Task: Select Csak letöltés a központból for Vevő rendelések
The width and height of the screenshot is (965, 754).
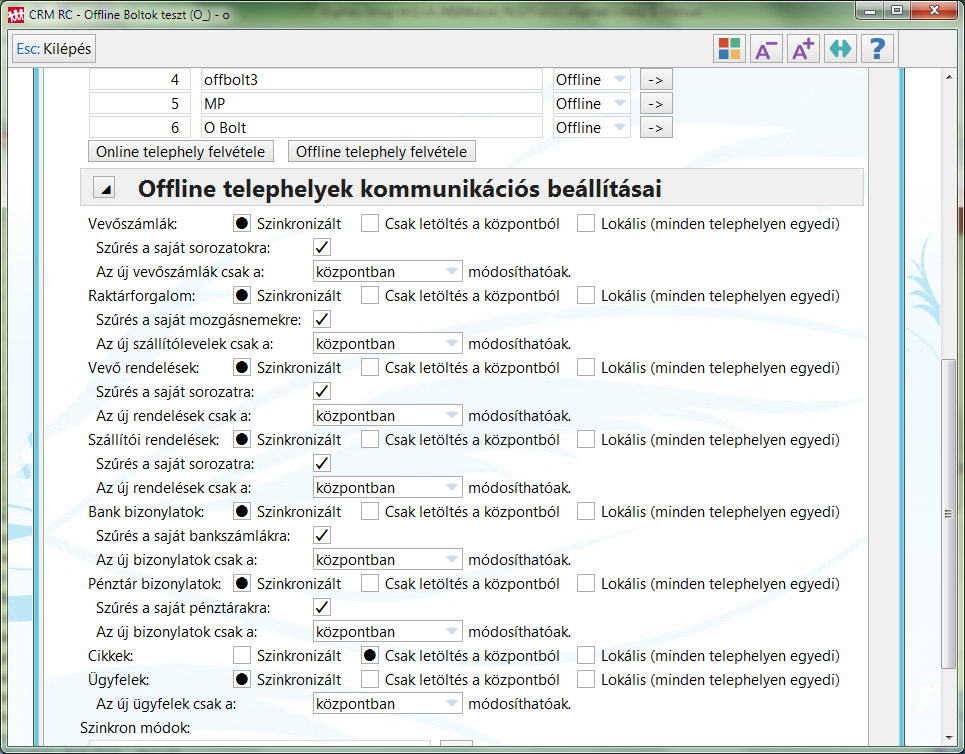Action: (x=370, y=367)
